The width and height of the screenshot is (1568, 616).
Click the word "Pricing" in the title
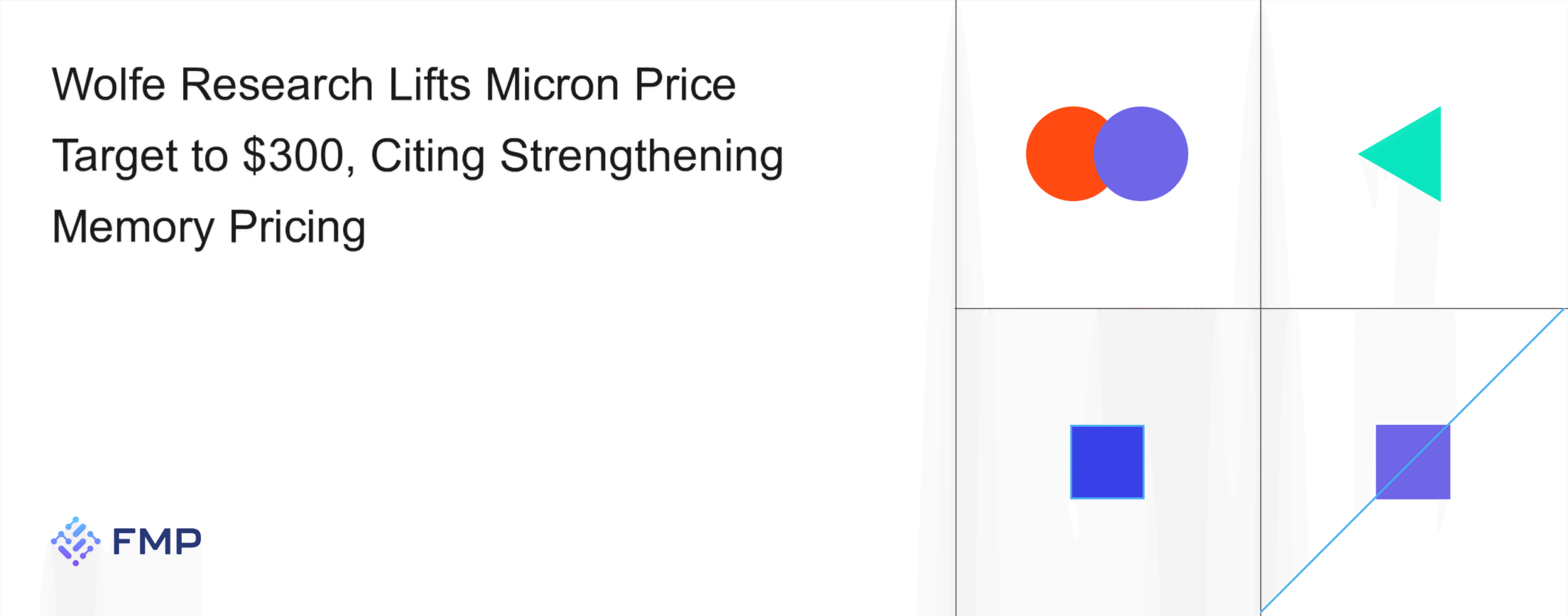point(297,227)
